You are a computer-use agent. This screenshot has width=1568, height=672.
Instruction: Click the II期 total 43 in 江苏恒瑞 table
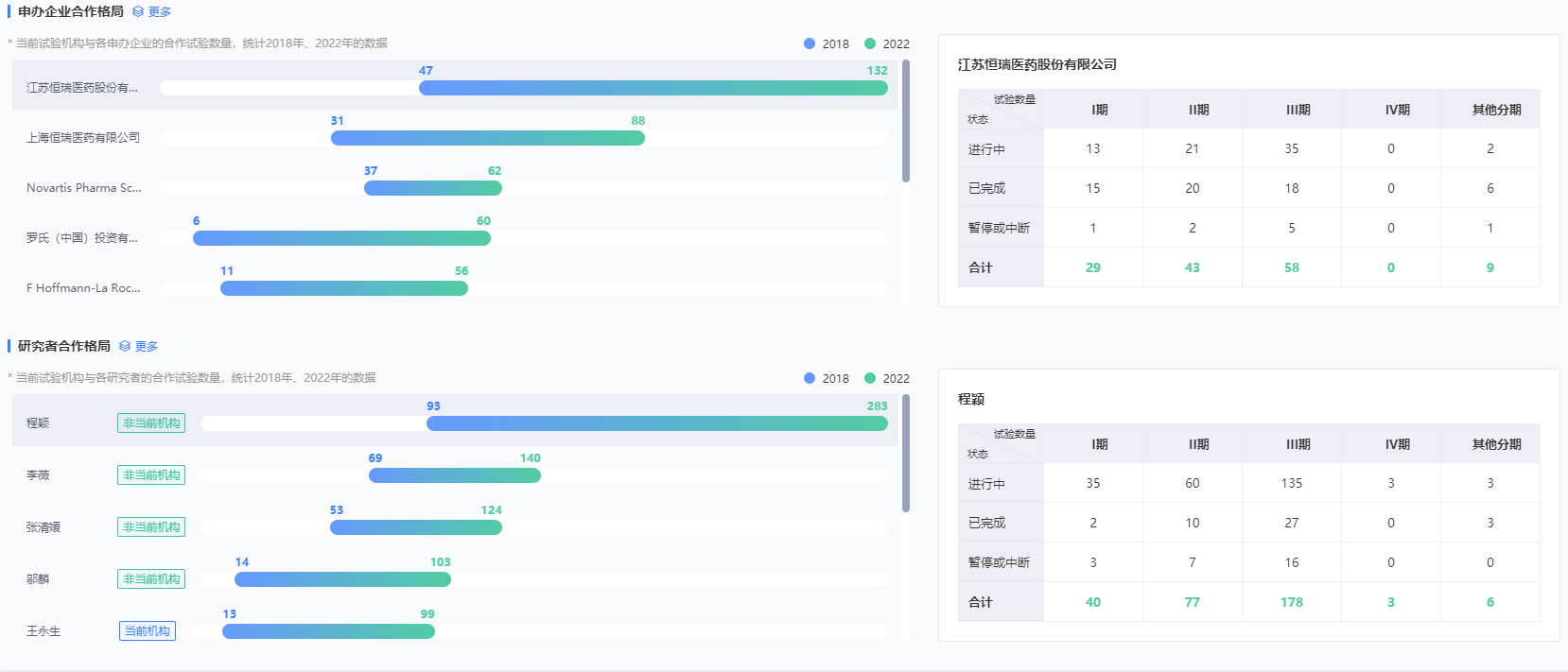pos(1193,267)
